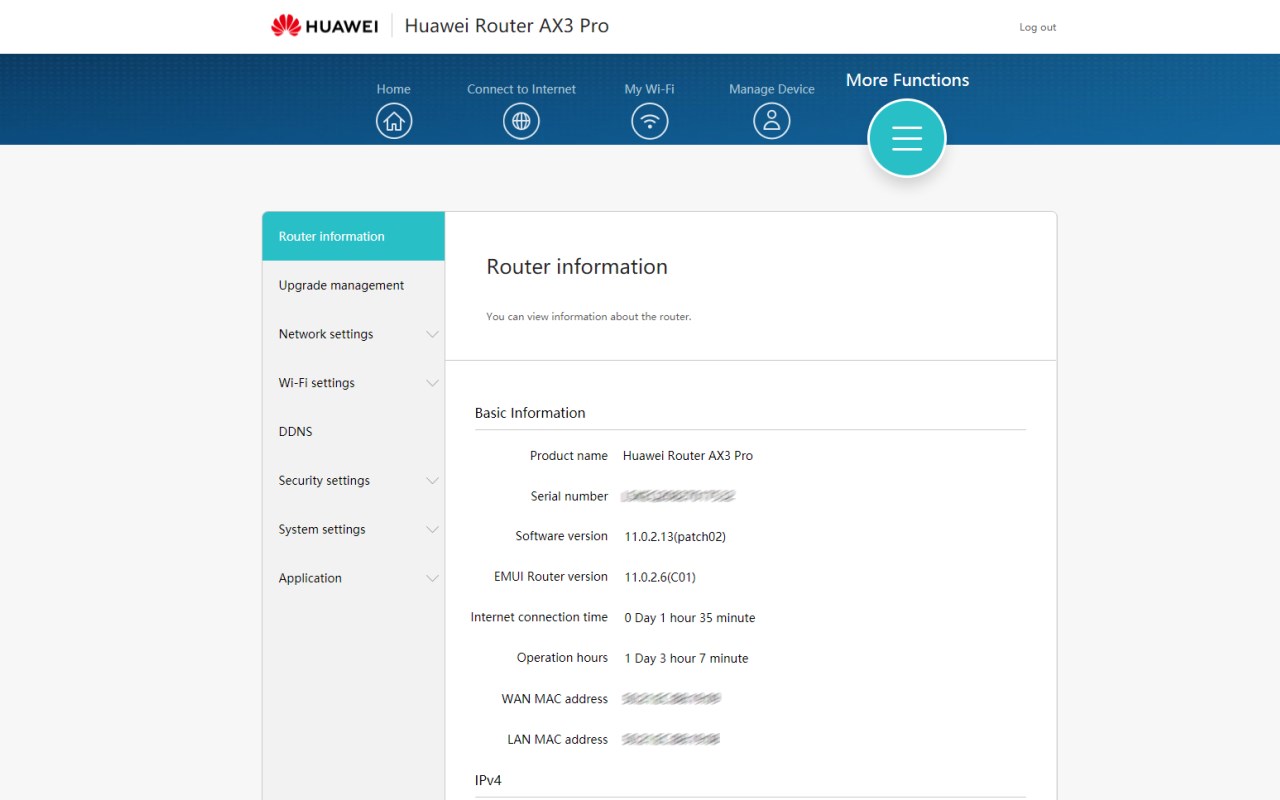Open Application menu label
The image size is (1280, 800).
pos(310,578)
